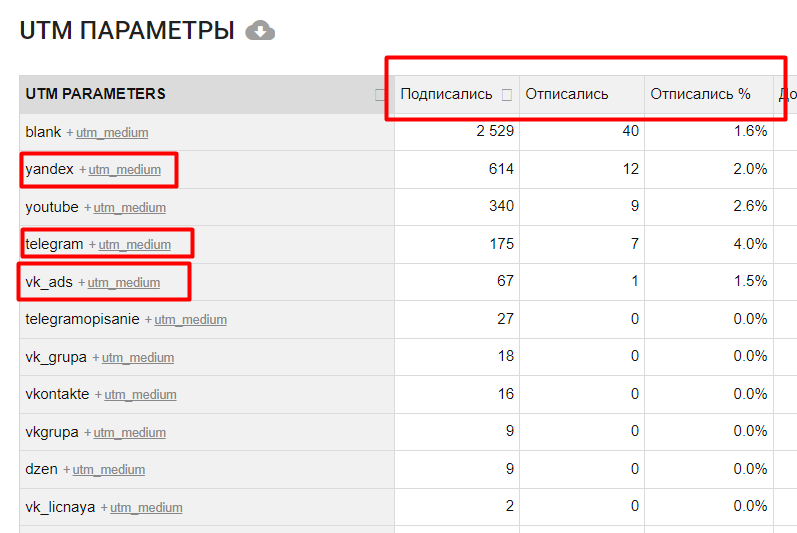Select the yandex source label
The image size is (797, 533).
[x=49, y=169]
